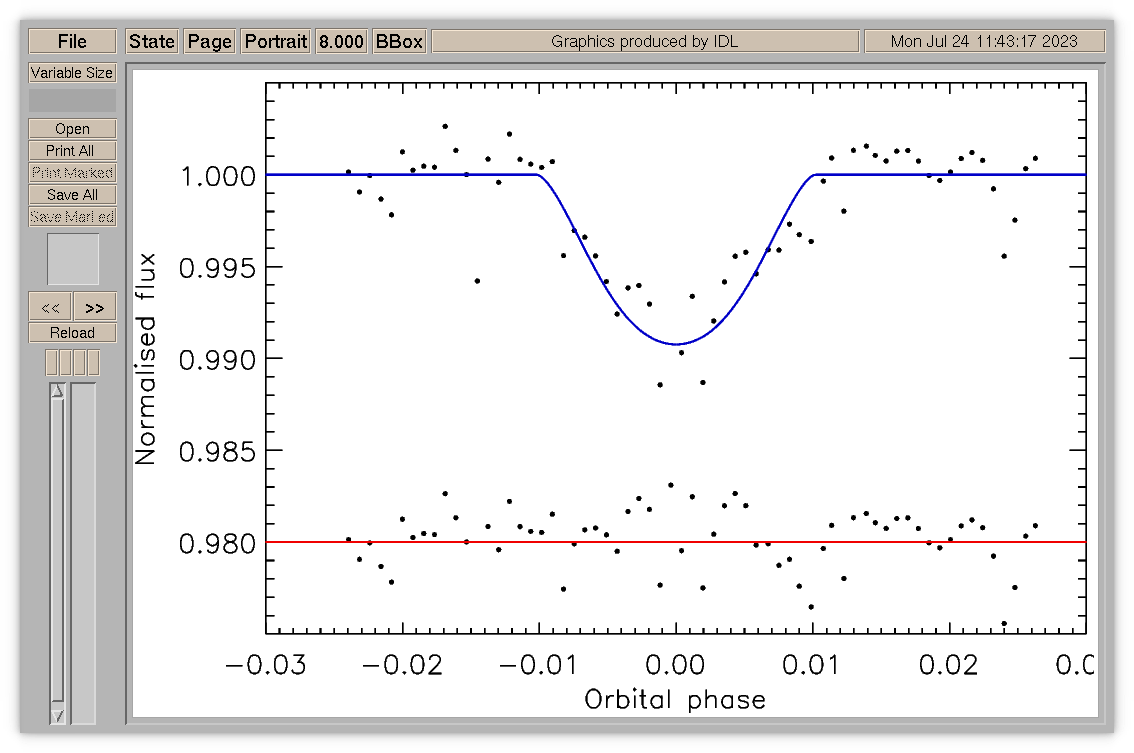Viewport: 1134px width, 753px height.
Task: Click scrollbar down arrow in page list
Action: click(57, 716)
